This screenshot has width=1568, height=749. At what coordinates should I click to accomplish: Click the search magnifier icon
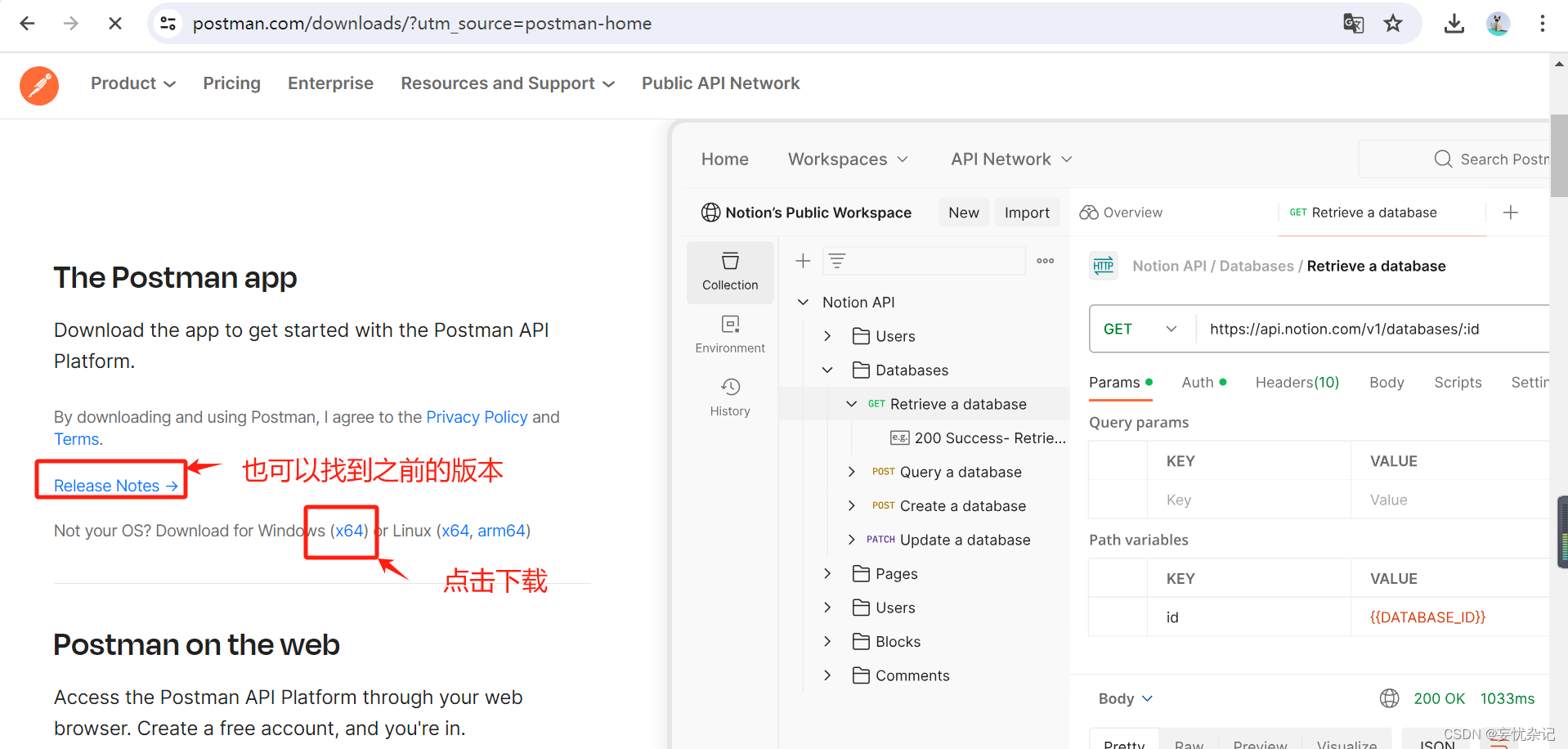click(x=1443, y=159)
